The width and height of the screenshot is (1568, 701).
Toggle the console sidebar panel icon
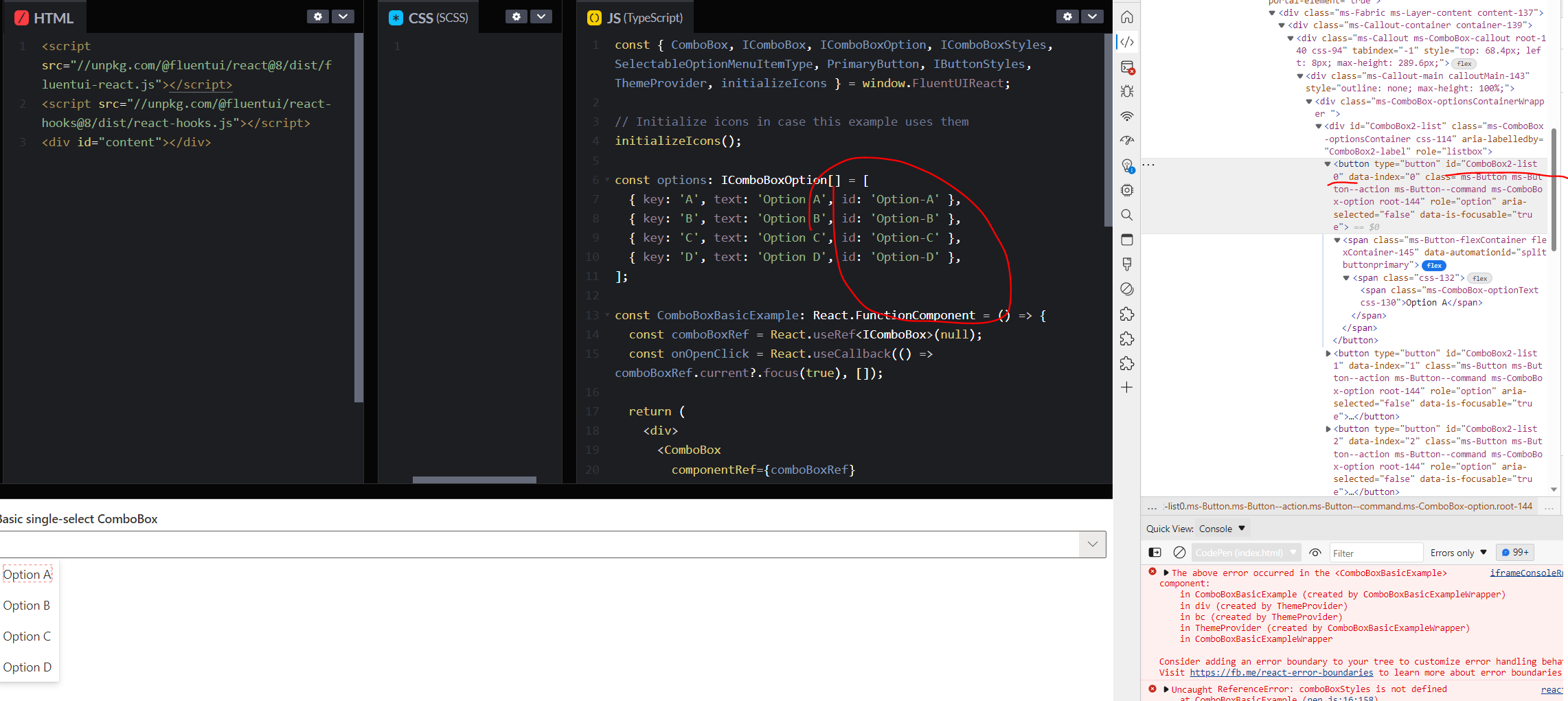pyautogui.click(x=1155, y=553)
